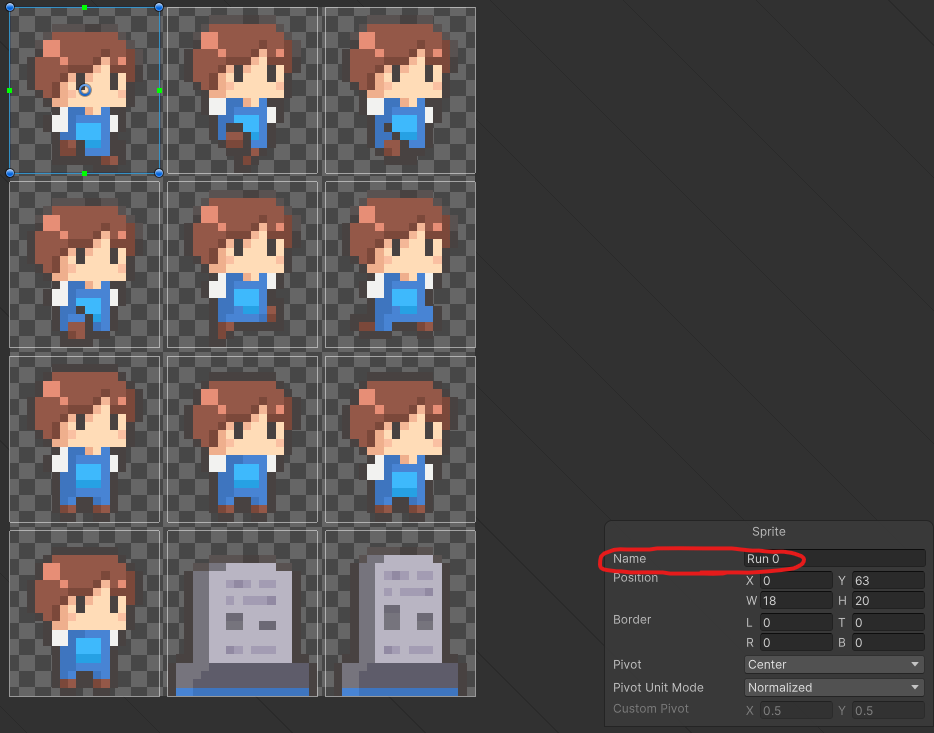Select the second sprite in the top row
The height and width of the screenshot is (733, 934).
(x=242, y=91)
